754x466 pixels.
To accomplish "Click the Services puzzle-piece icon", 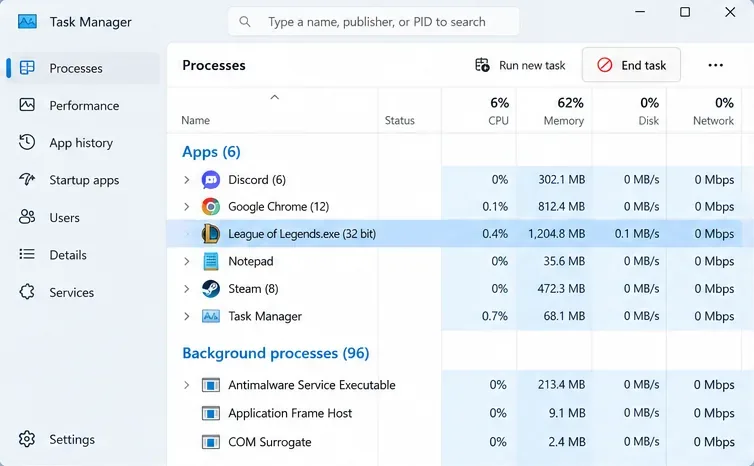I will [x=27, y=291].
